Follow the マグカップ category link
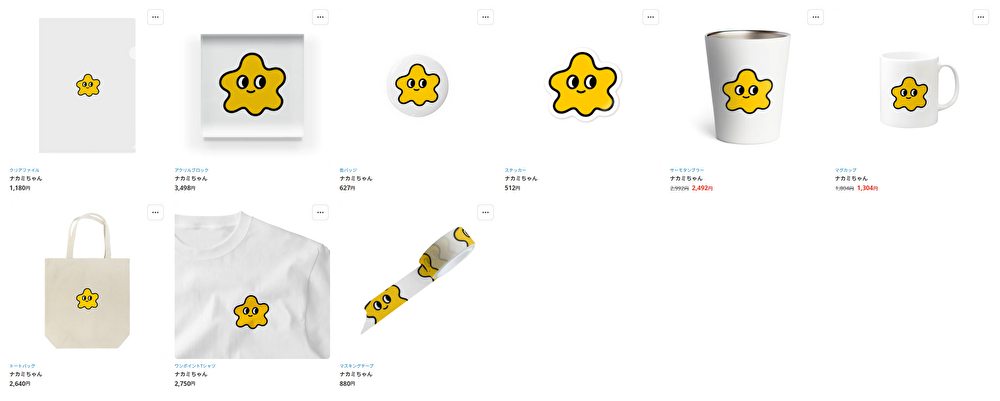This screenshot has height=401, width=1000. (x=846, y=170)
